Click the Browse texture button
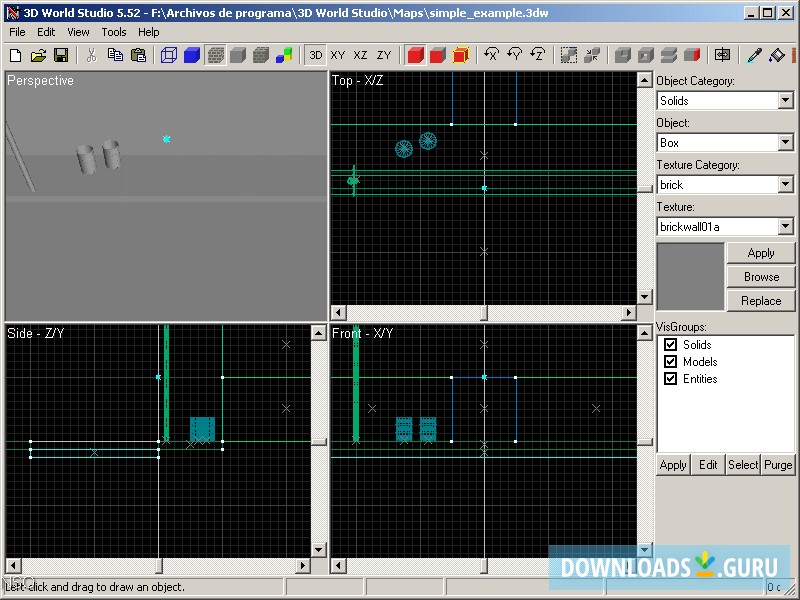The height and width of the screenshot is (600, 800). tap(760, 277)
